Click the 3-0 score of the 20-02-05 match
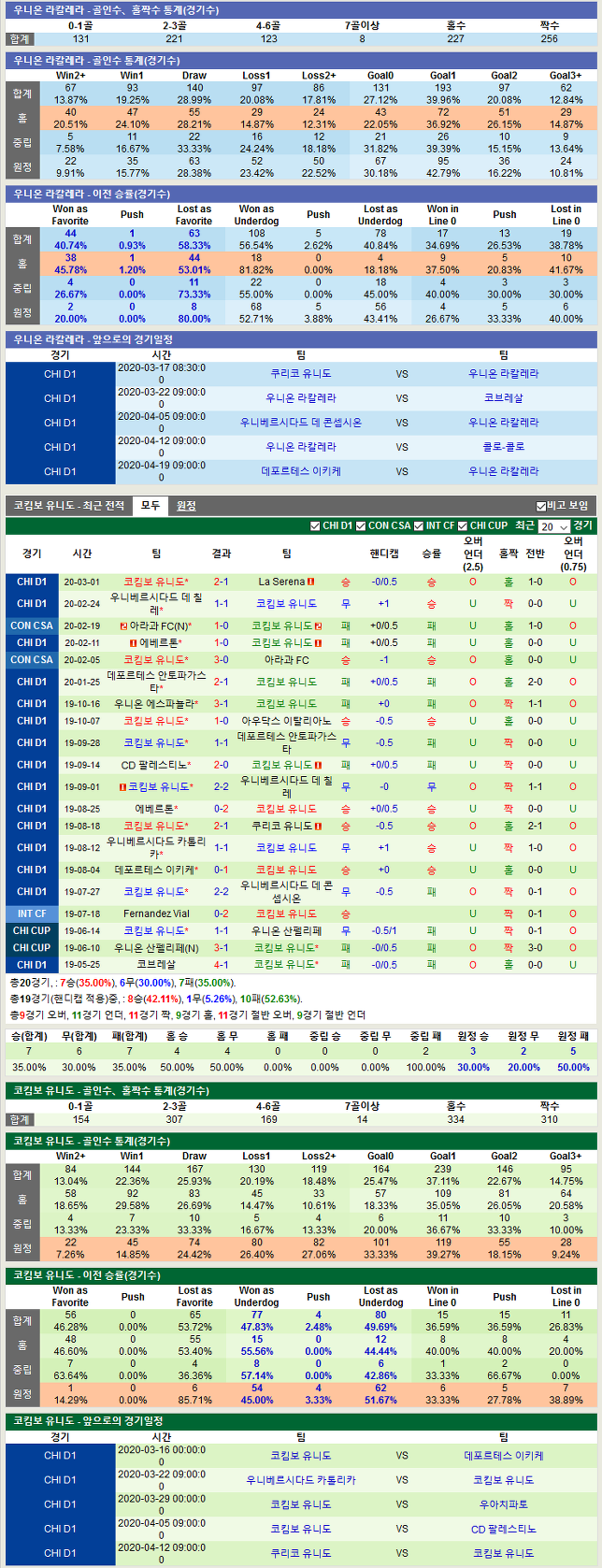This screenshot has height=1568, width=602. coord(221,660)
